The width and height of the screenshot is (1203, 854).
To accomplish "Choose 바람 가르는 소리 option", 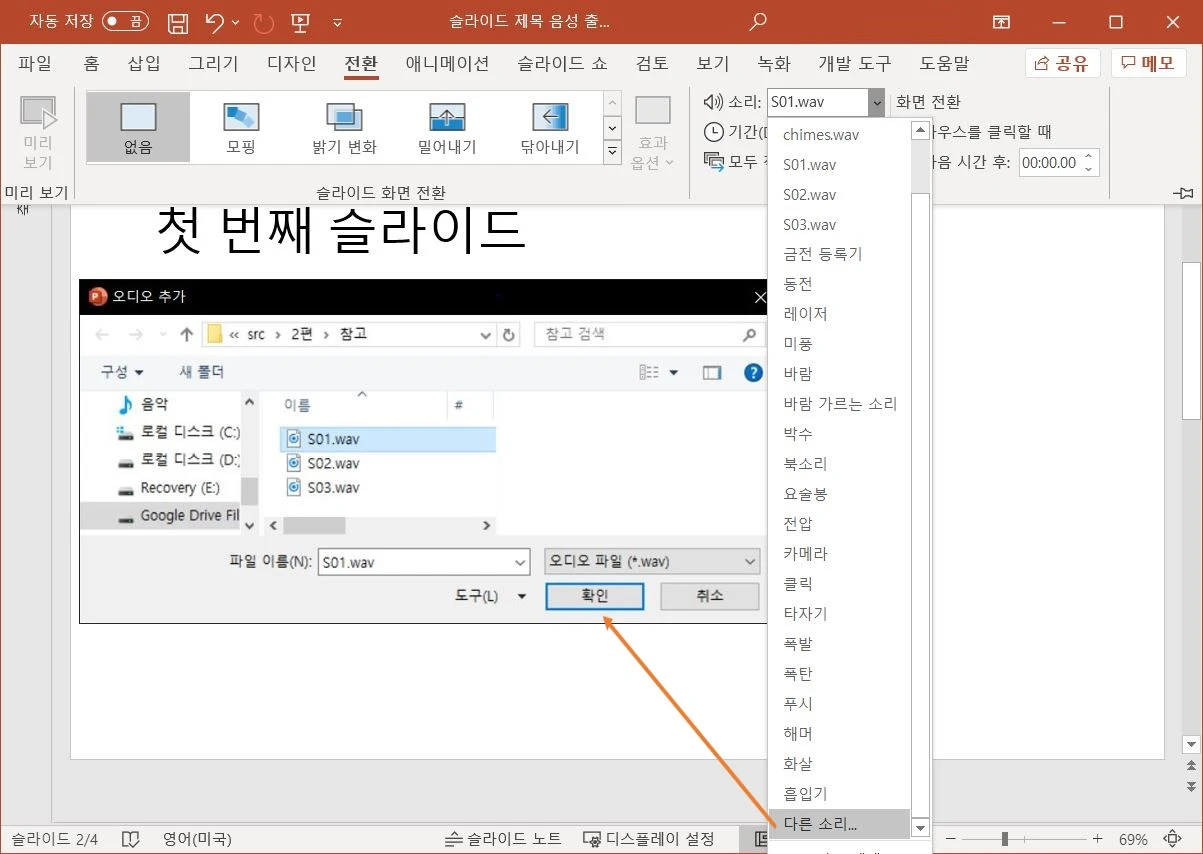I will point(840,404).
